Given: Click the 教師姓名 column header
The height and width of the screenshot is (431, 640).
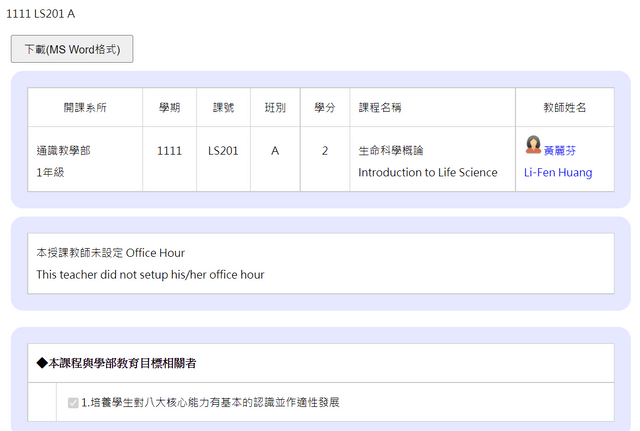Looking at the screenshot, I should coord(564,108).
